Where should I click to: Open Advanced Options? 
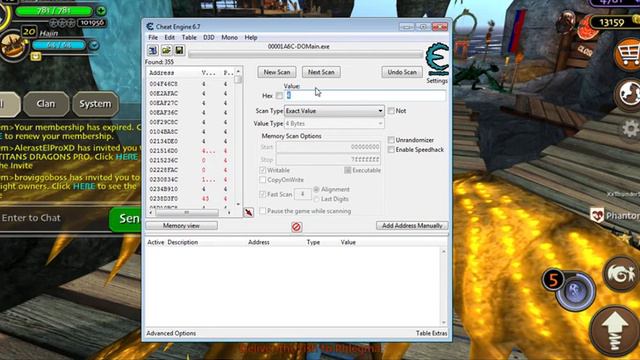tap(171, 333)
